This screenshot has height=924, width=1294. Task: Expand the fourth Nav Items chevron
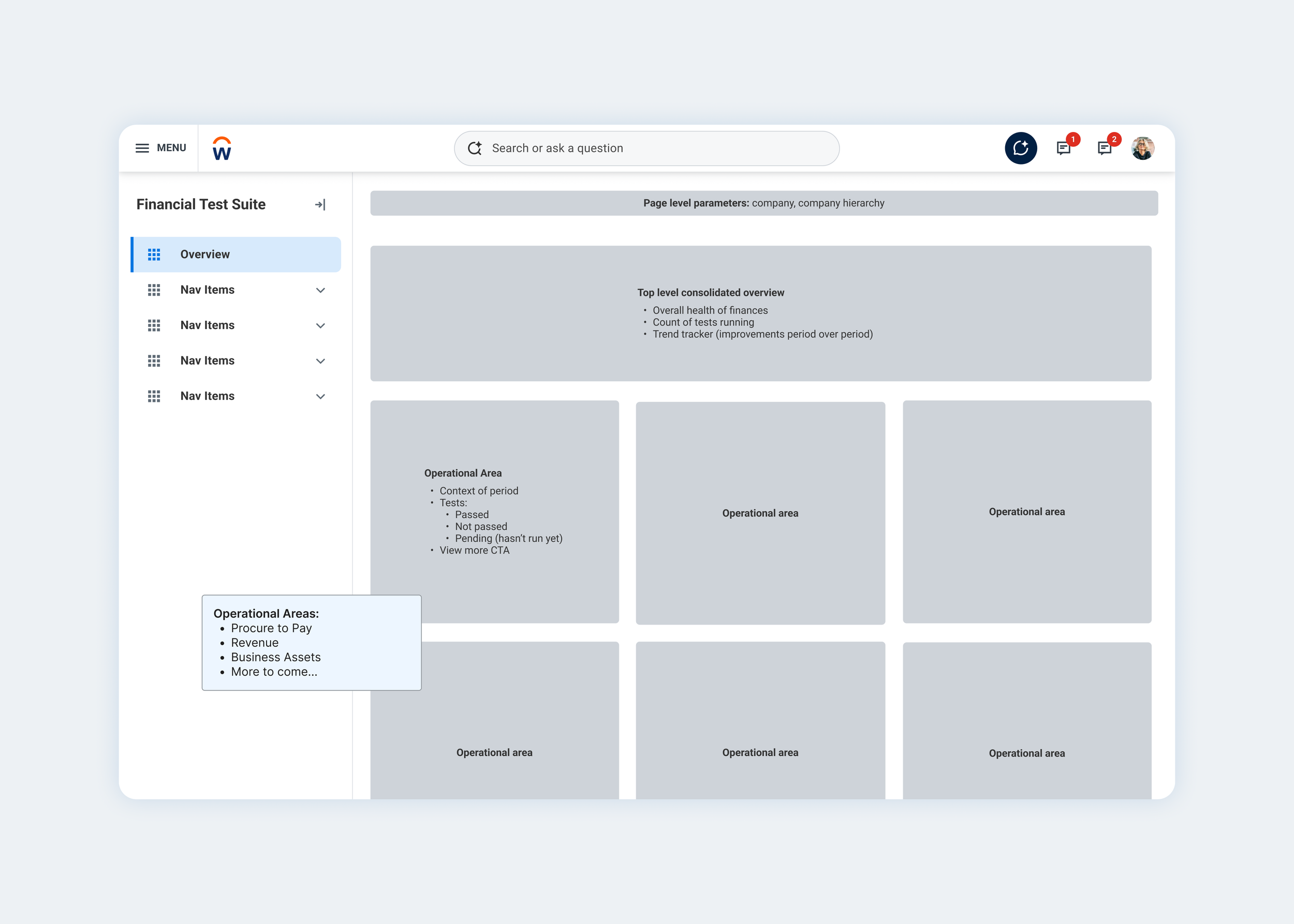320,396
